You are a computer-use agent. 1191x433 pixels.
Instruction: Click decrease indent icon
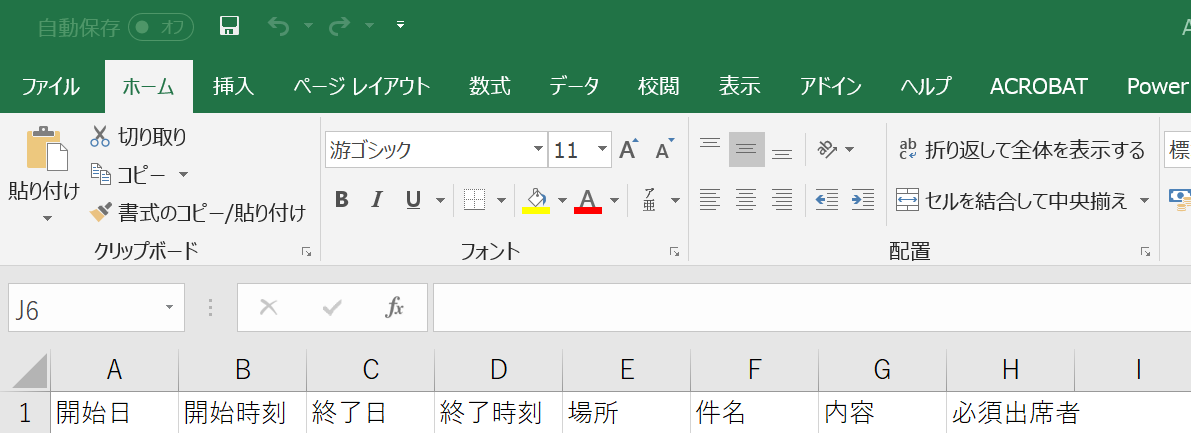tap(827, 200)
